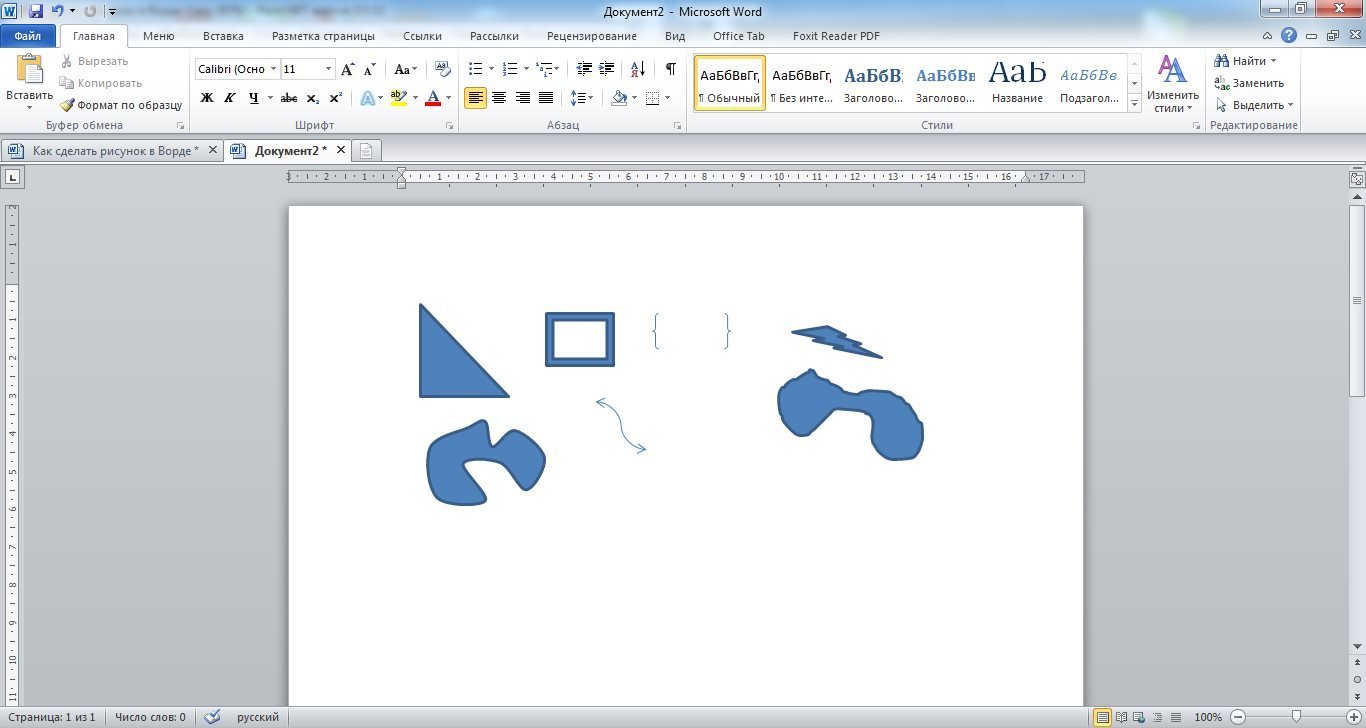Click Копировать (copy) in the clipboard group
The width and height of the screenshot is (1366, 728).
101,83
